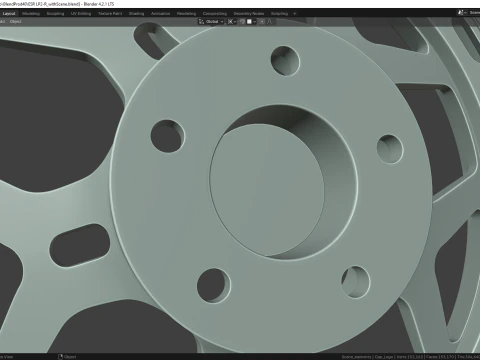
Task: Click the proportional falloff curve icon
Action: click(269, 22)
